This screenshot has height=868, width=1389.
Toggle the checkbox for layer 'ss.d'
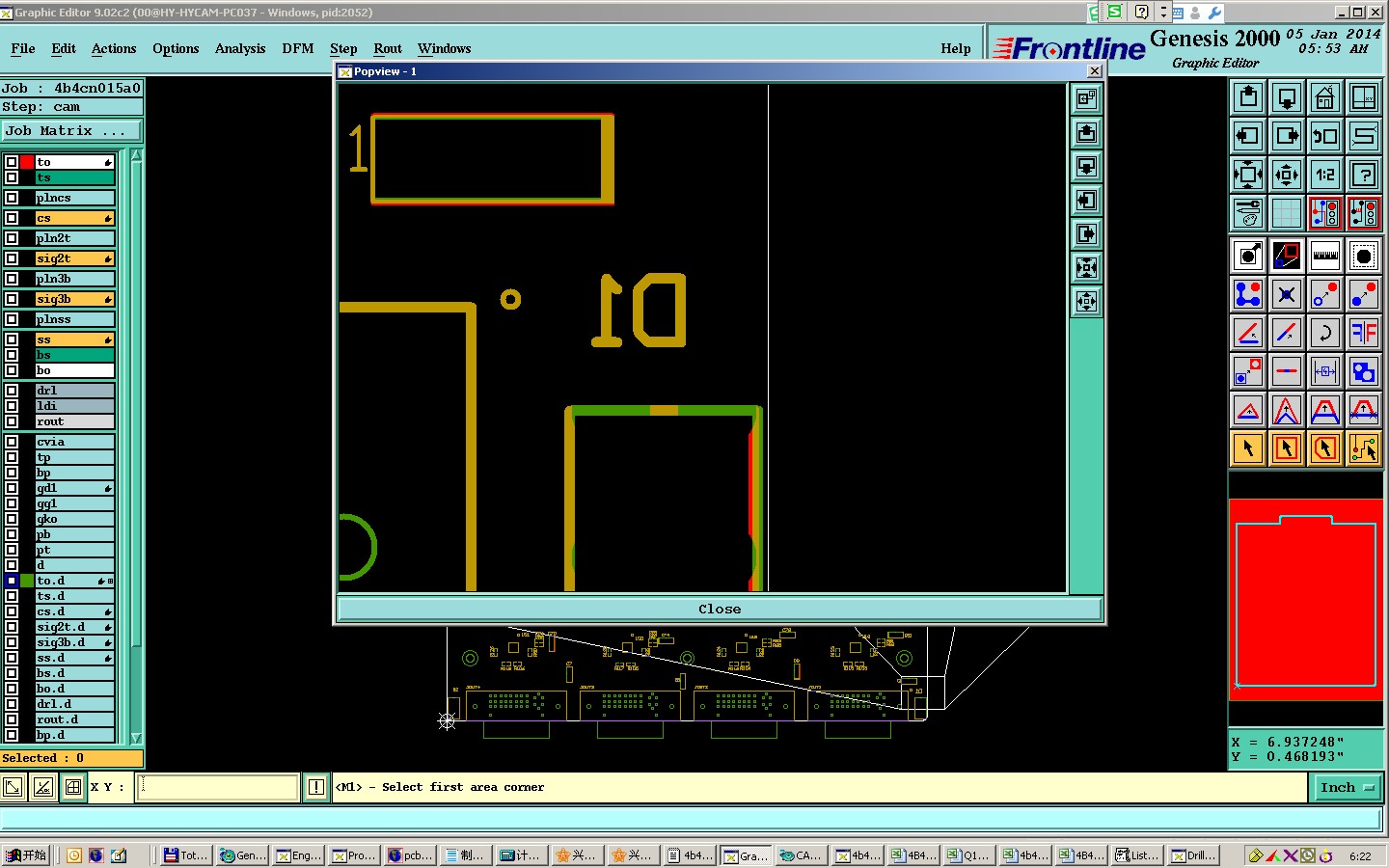tap(12, 658)
